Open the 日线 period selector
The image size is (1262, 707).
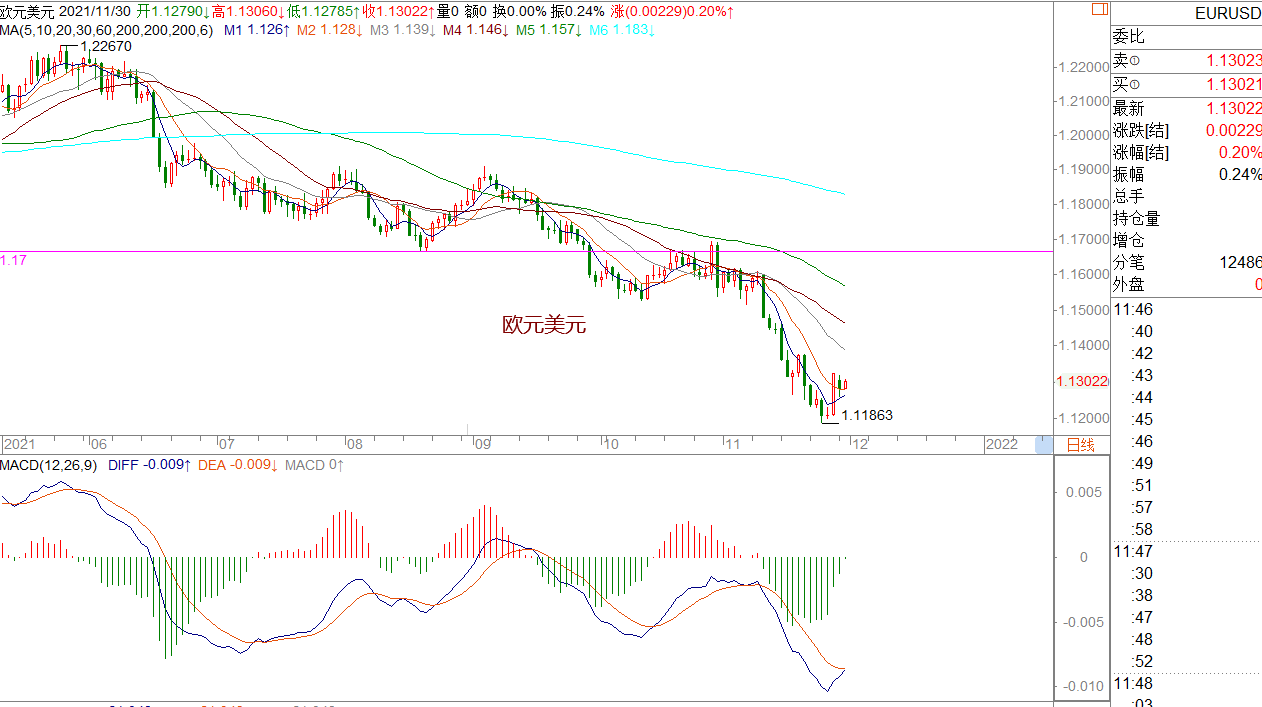(x=1080, y=445)
